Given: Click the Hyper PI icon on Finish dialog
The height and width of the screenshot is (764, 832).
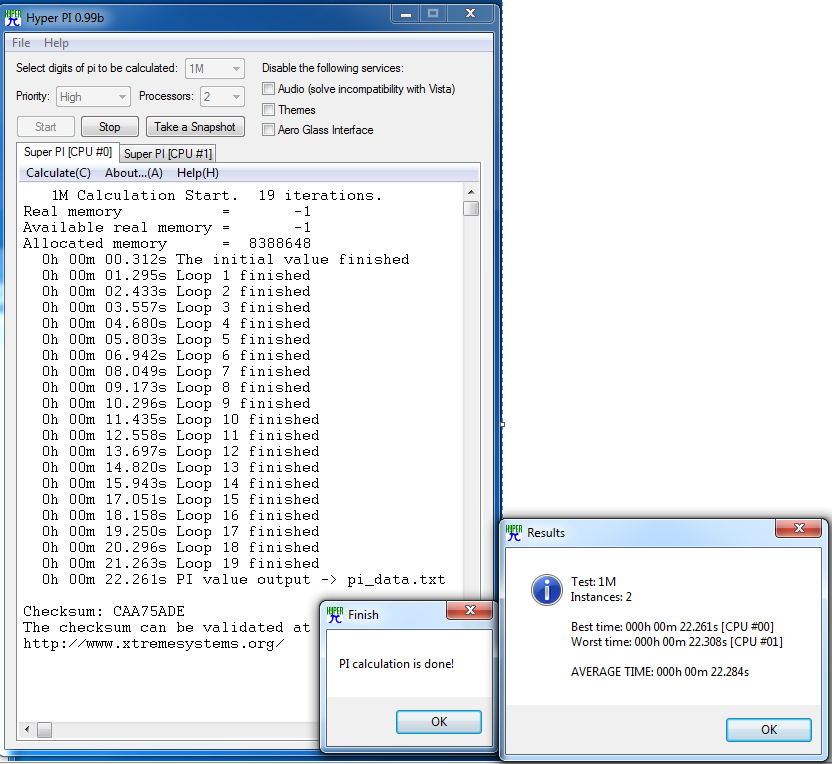Looking at the screenshot, I should tap(333, 613).
